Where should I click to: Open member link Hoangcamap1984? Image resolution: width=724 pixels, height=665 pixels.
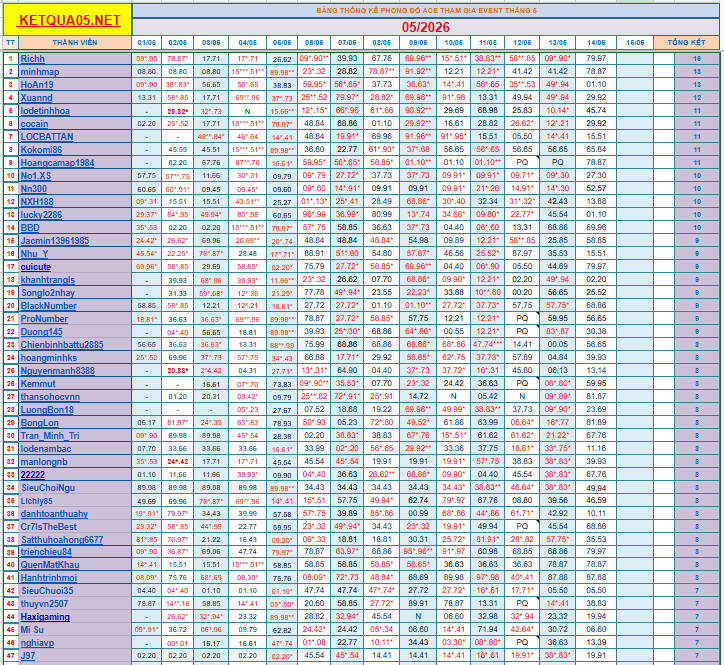coord(57,163)
